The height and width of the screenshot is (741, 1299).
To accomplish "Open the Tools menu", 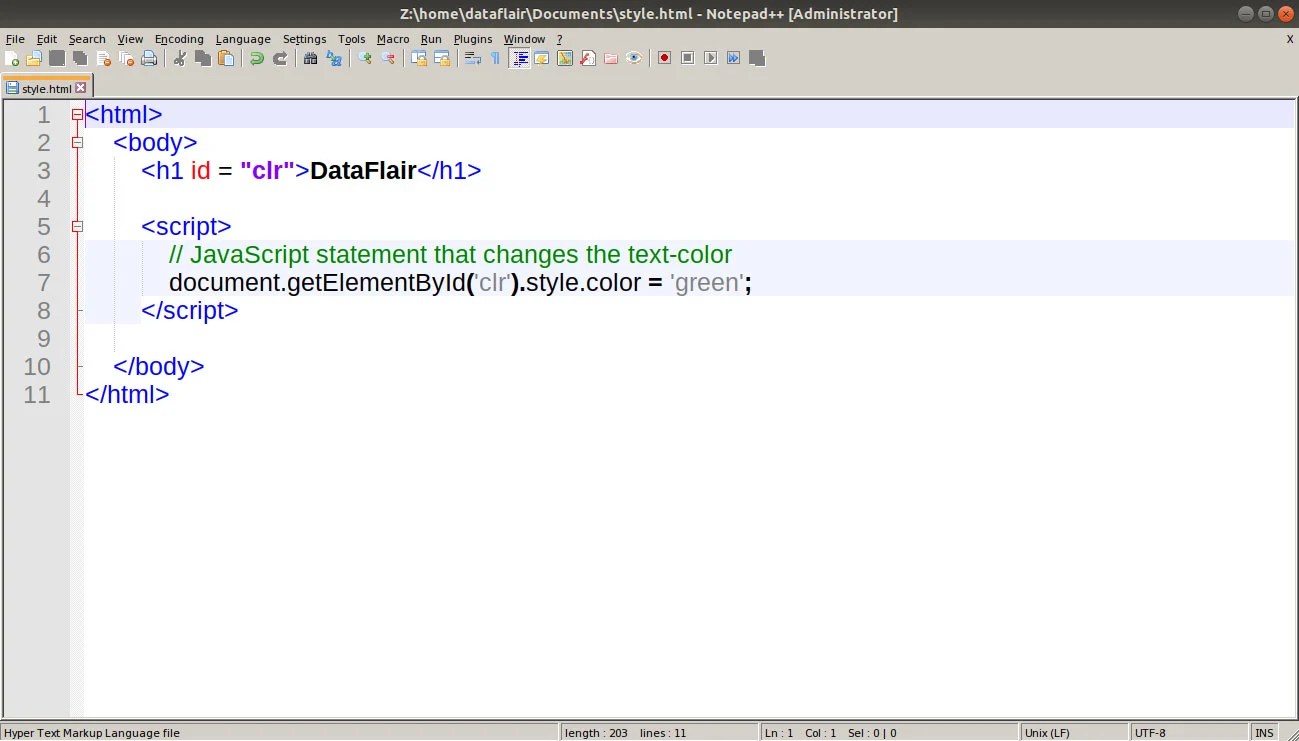I will point(352,39).
